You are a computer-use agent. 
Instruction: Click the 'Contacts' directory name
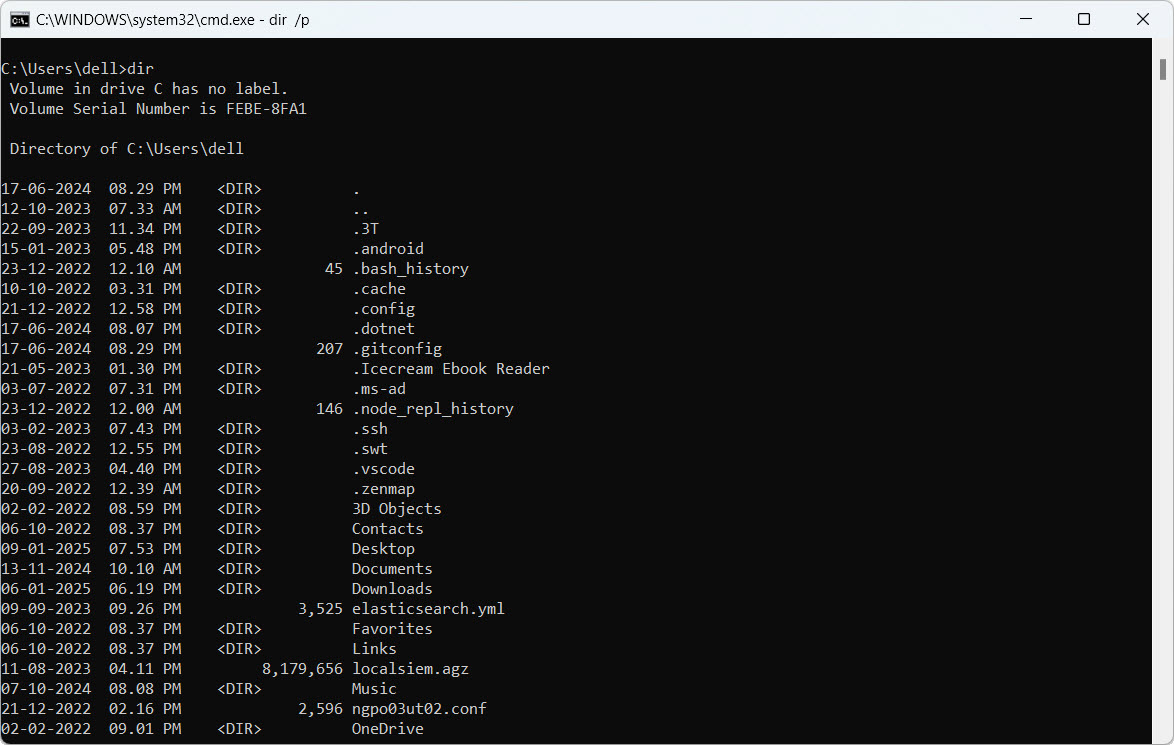388,529
